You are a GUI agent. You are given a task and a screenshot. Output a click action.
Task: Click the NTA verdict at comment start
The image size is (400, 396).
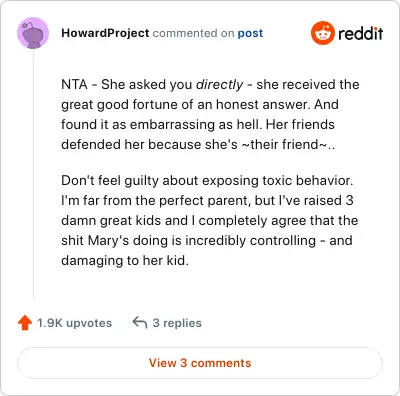pyautogui.click(x=74, y=84)
